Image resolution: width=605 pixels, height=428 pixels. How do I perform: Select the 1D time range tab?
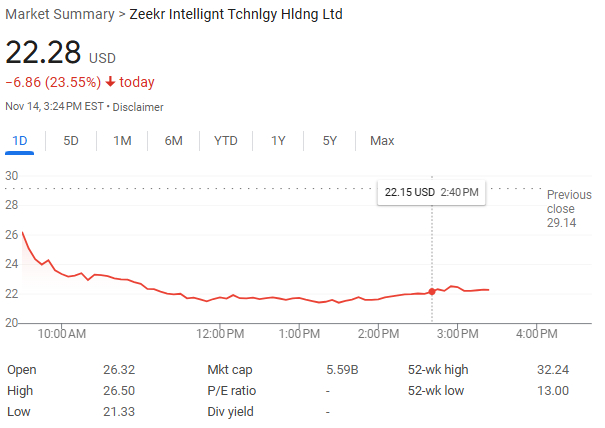(x=20, y=141)
